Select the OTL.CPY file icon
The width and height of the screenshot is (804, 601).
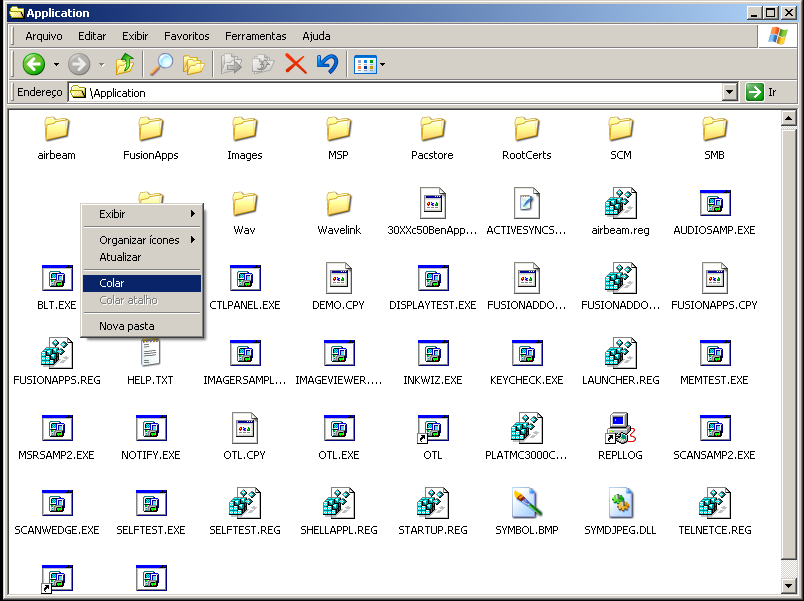click(245, 428)
